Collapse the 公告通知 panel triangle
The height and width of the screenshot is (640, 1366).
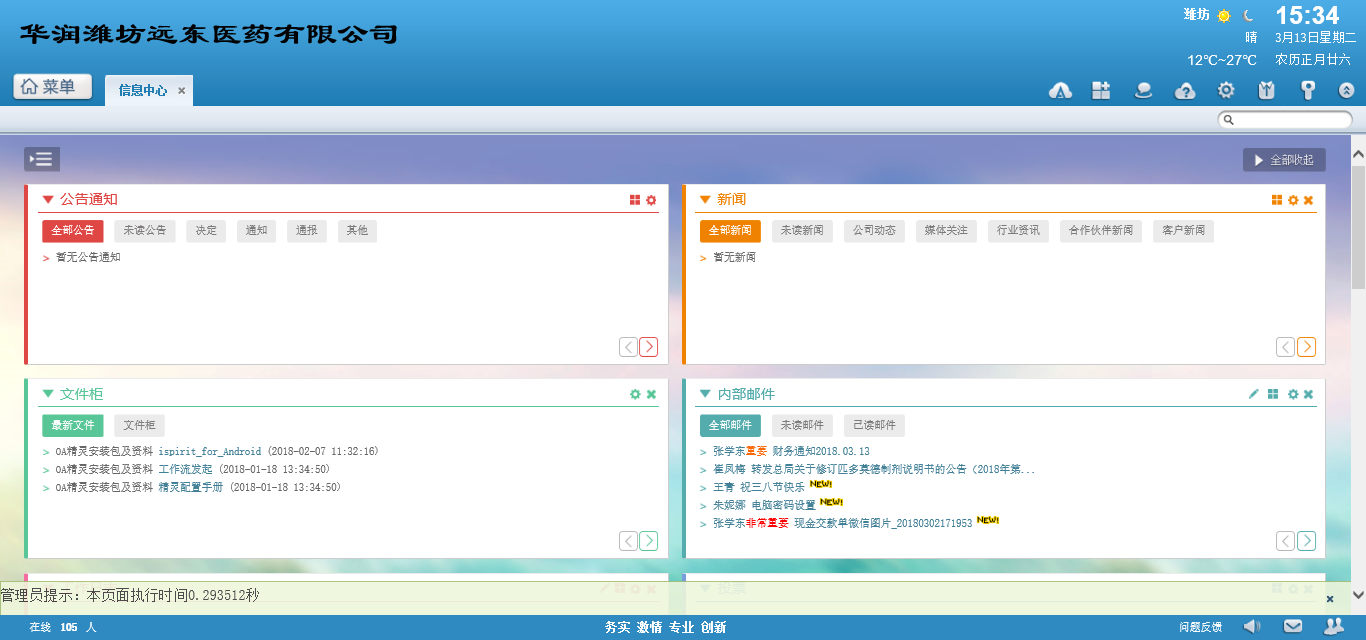point(48,200)
